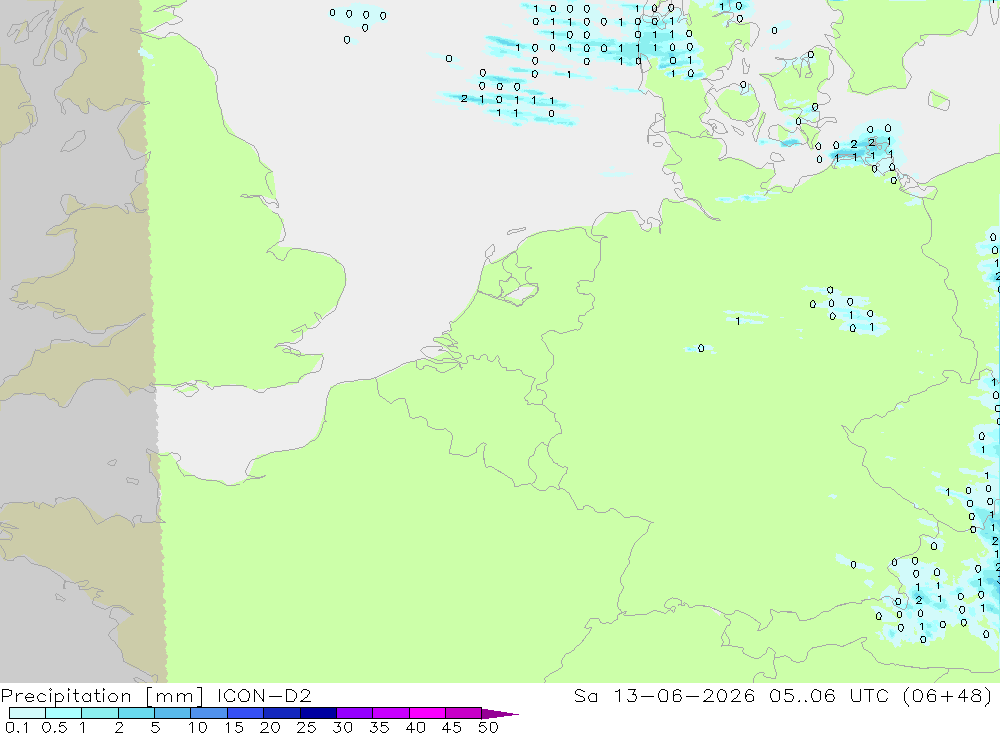Viewport: 1000px width, 733px height.
Task: Click the legend scale label '45'
Action: (452, 727)
